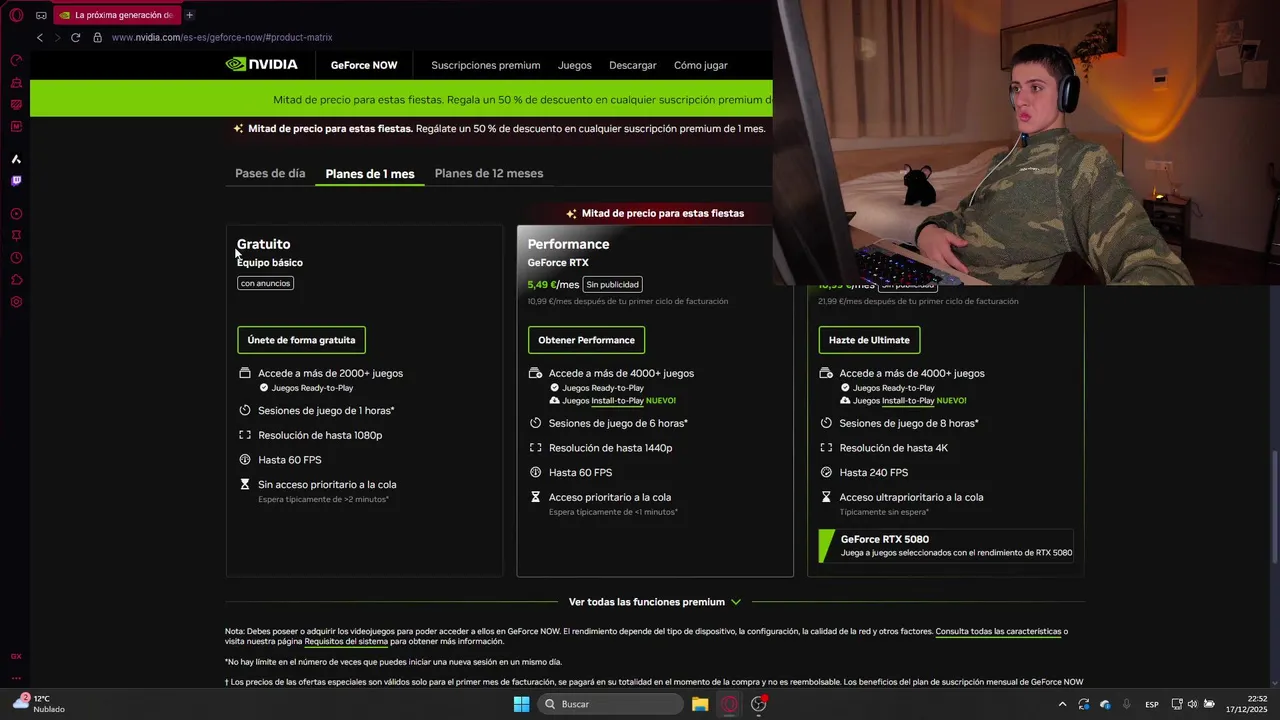Open the volume control in system tray
Viewport: 1280px width, 720px height.
[x=1192, y=704]
